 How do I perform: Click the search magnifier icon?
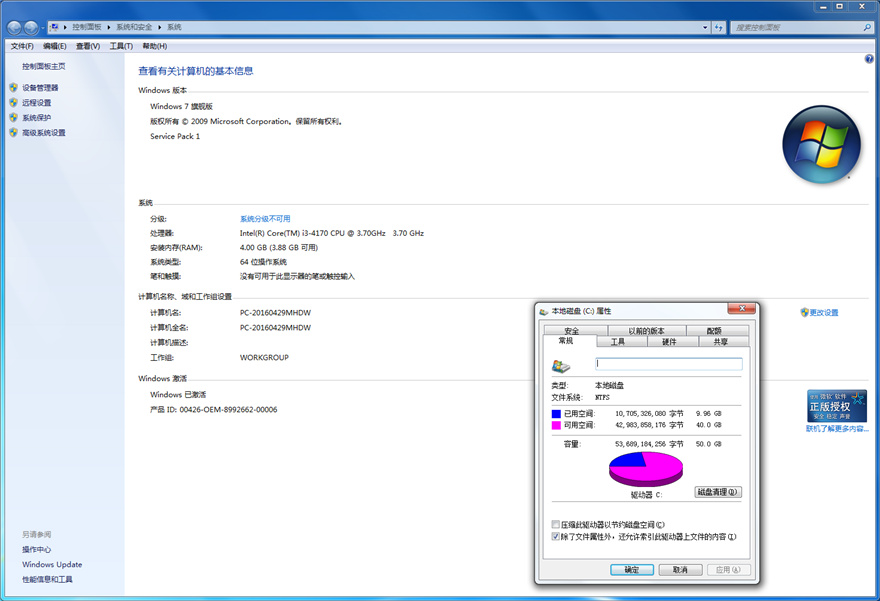(x=867, y=27)
